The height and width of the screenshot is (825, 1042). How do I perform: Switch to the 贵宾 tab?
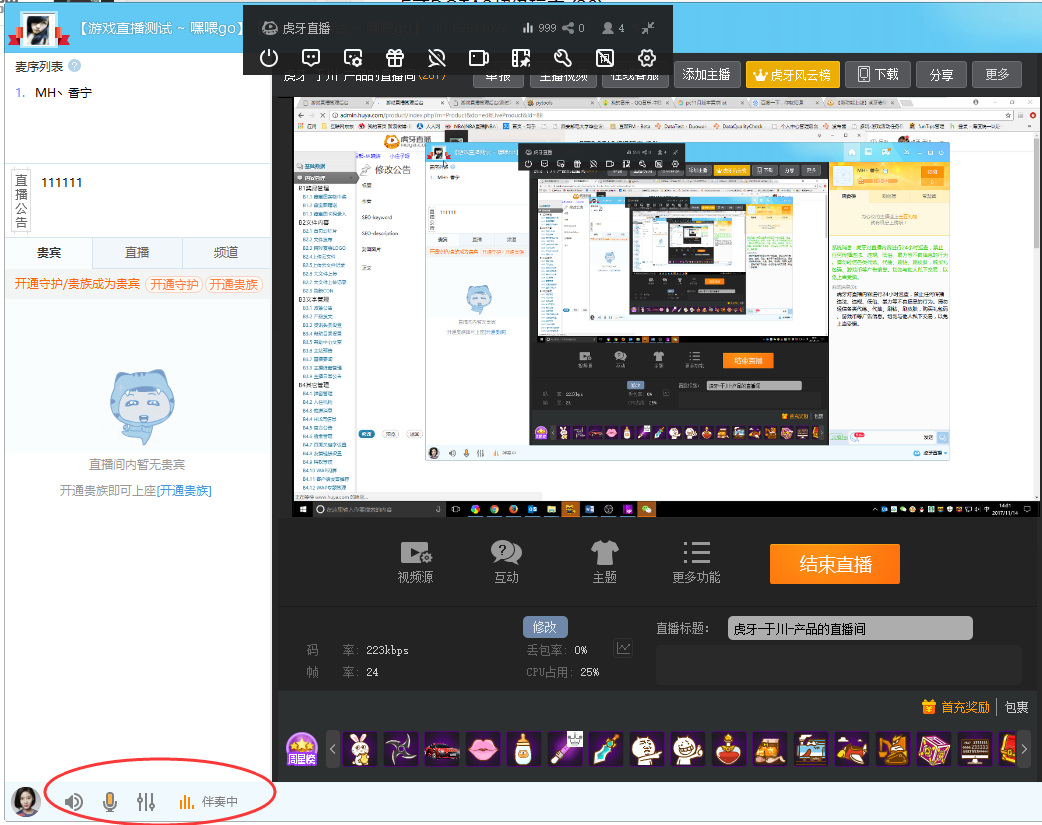point(49,253)
